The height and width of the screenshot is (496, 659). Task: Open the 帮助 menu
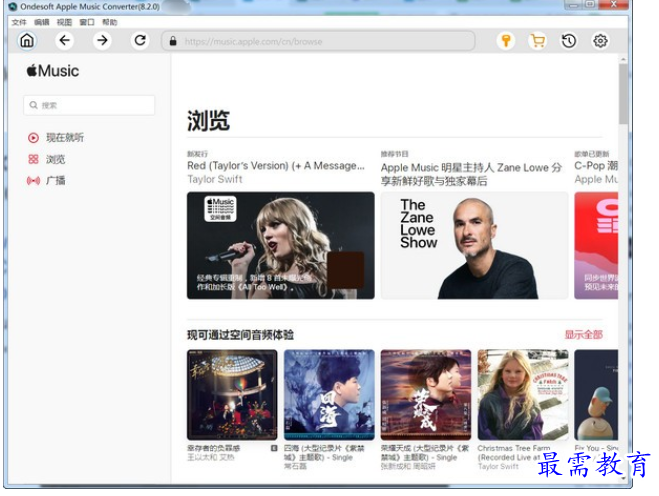click(110, 22)
